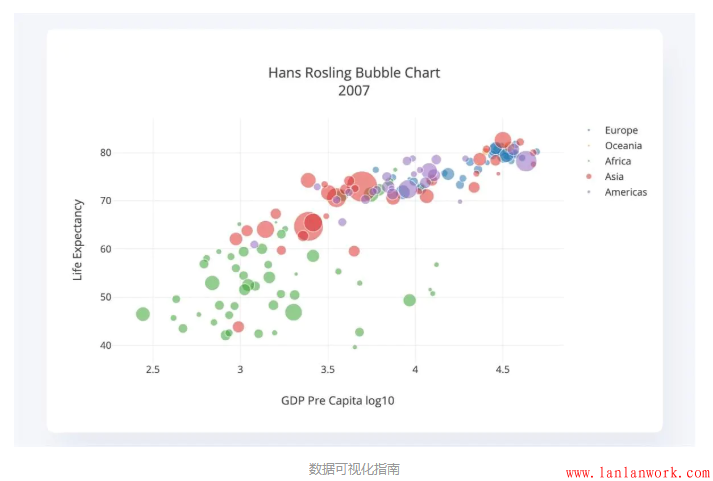The image size is (713, 481).
Task: Click the topmost red bubble above 80
Action: [x=503, y=140]
